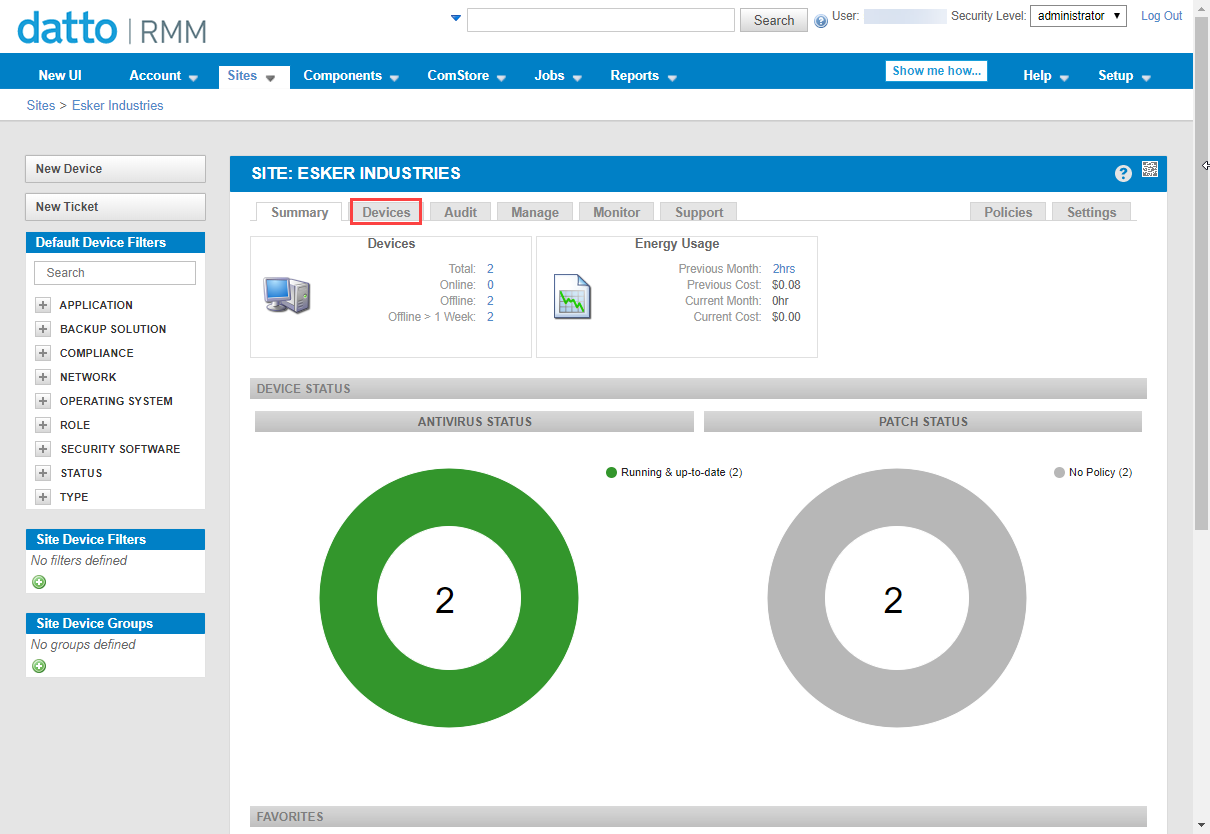This screenshot has height=834, width=1210.
Task: Click the Offline > 1 Week count link
Action: 490,317
